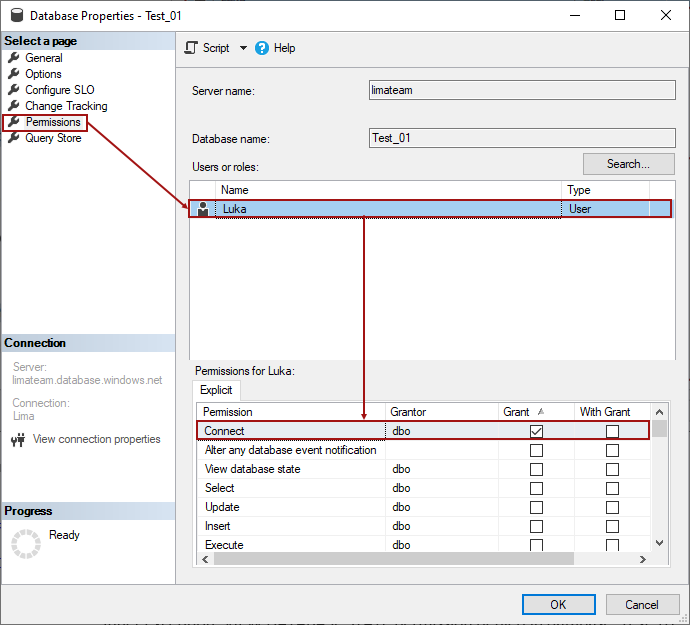Check With Grant box for Connect
The height and width of the screenshot is (625, 690).
[612, 431]
